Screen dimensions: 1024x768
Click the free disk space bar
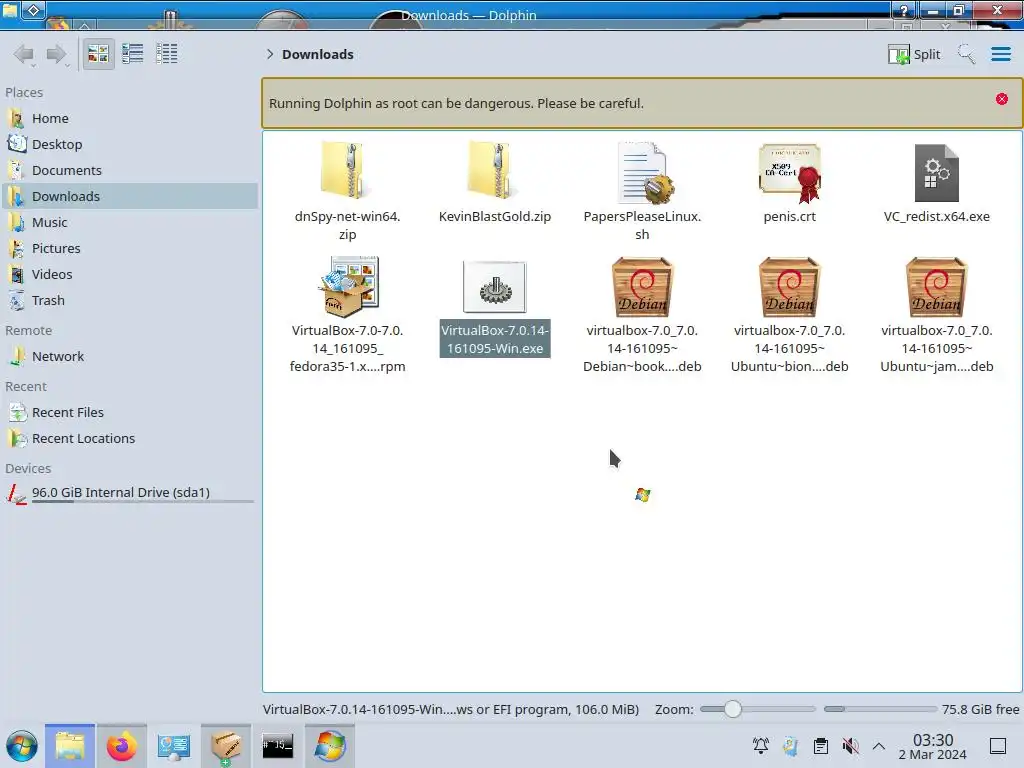coord(880,709)
